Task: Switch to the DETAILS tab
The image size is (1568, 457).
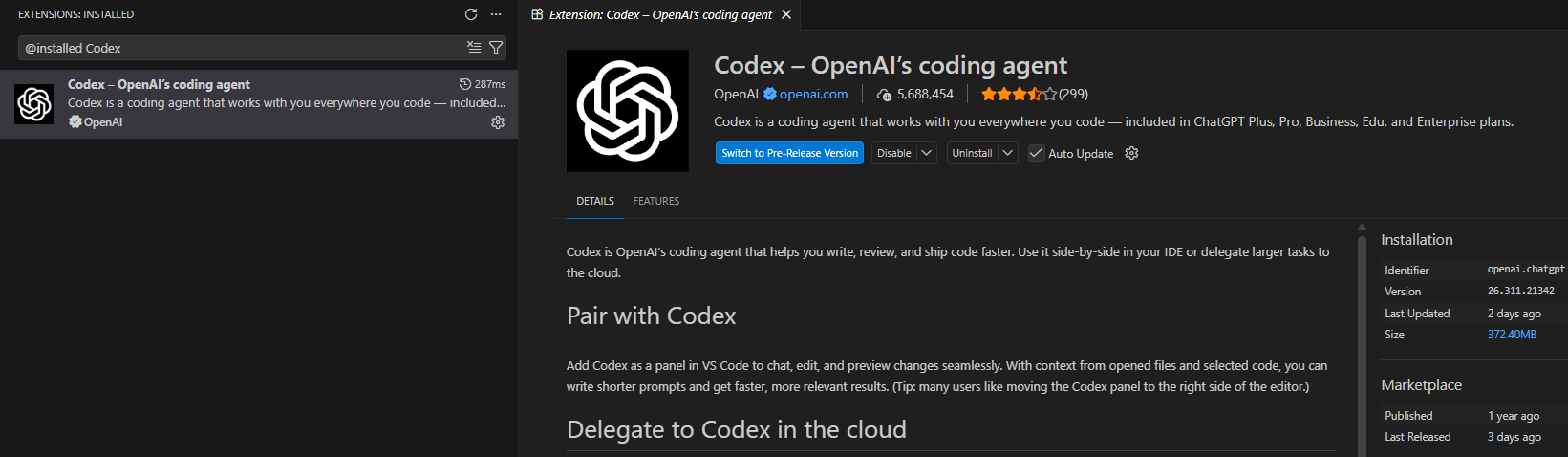Action: pyautogui.click(x=595, y=201)
